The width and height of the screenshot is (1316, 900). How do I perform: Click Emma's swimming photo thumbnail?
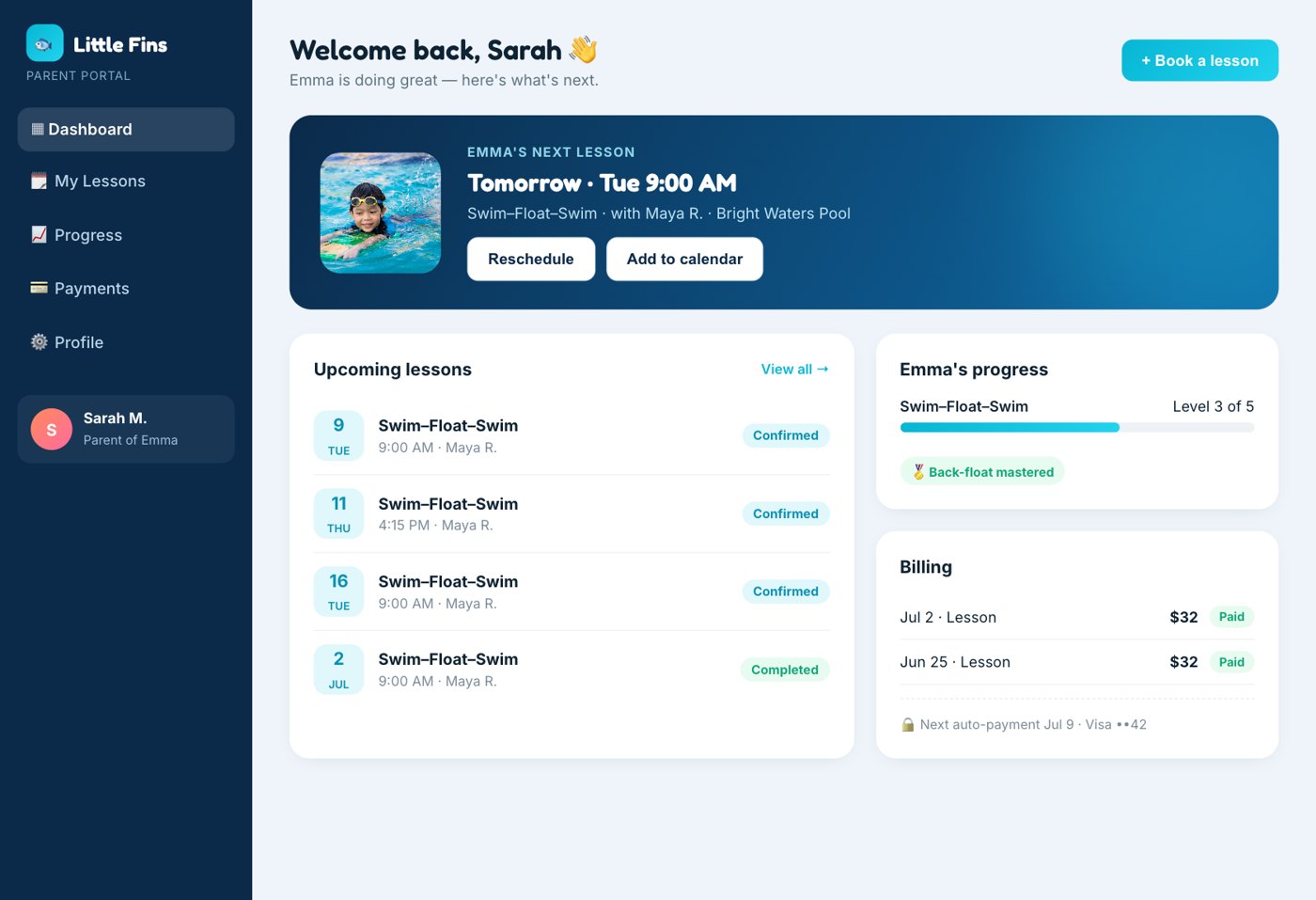pyautogui.click(x=381, y=213)
